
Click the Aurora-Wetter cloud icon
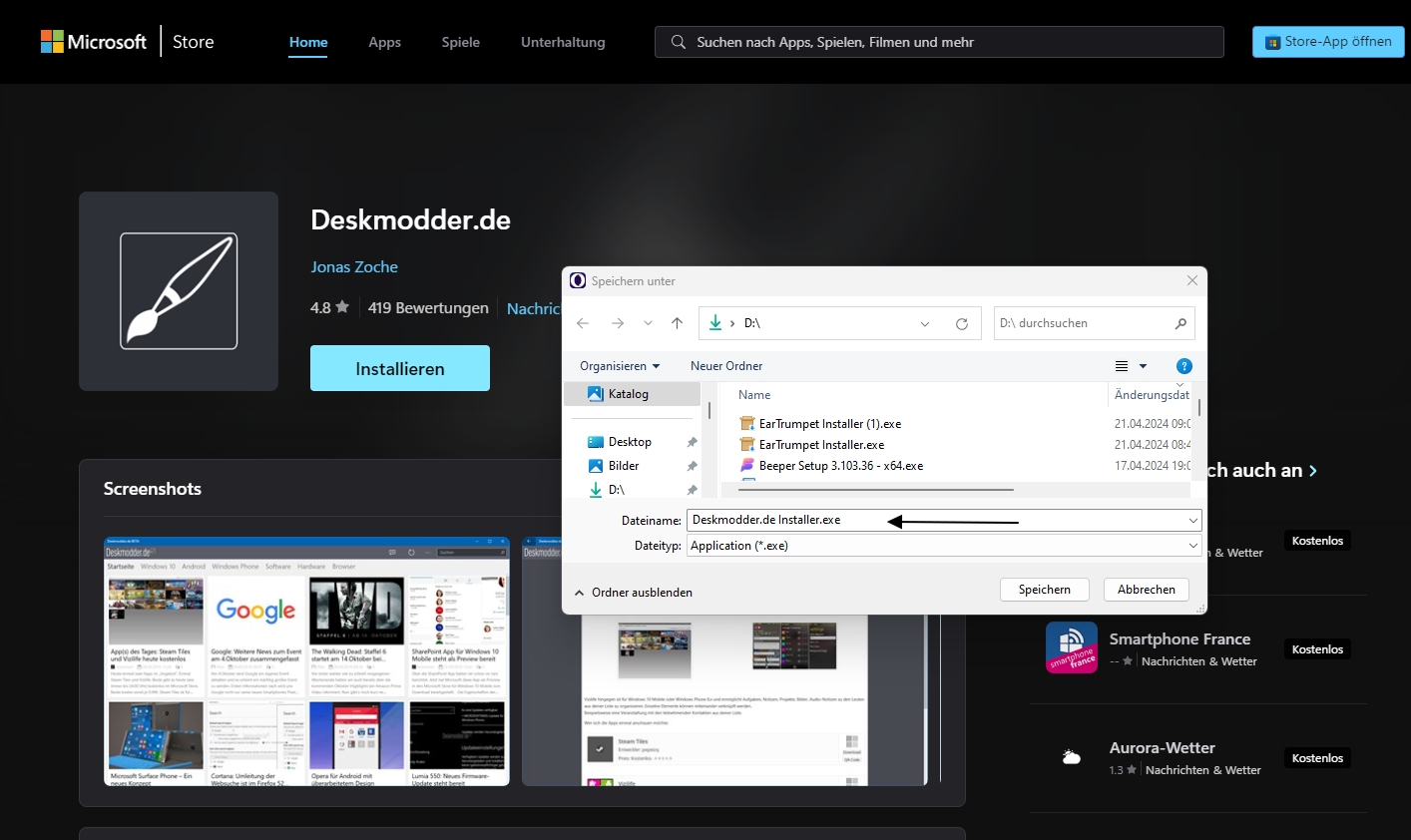pos(1072,756)
